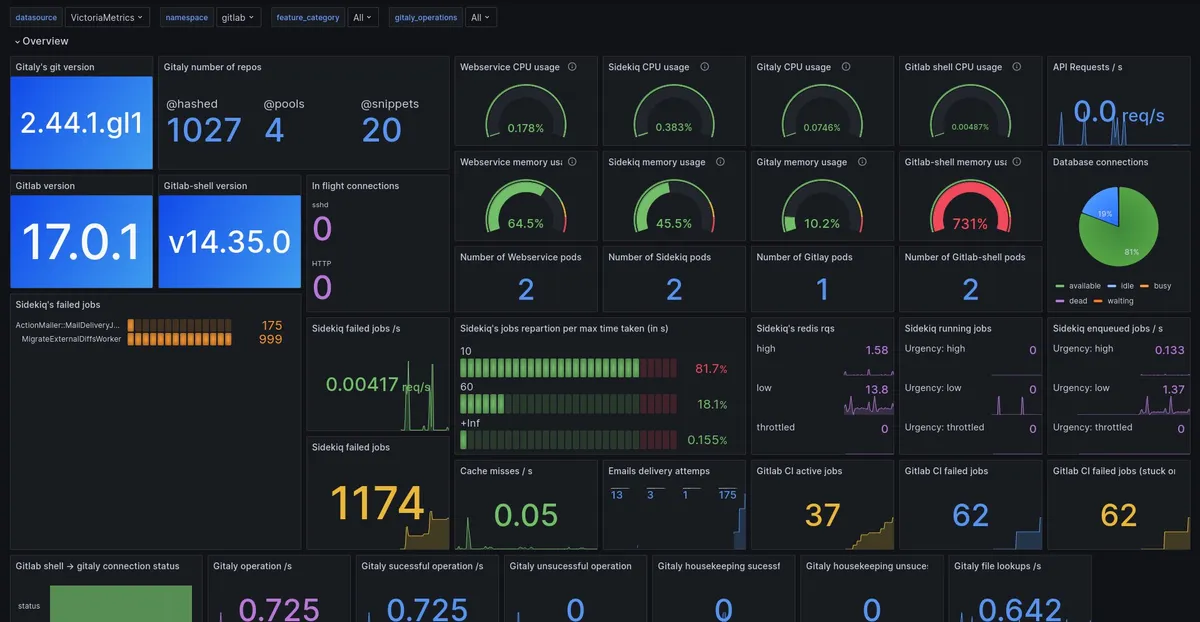Image resolution: width=1200 pixels, height=622 pixels.
Task: Click the @snippets value 20
Action: tap(382, 130)
